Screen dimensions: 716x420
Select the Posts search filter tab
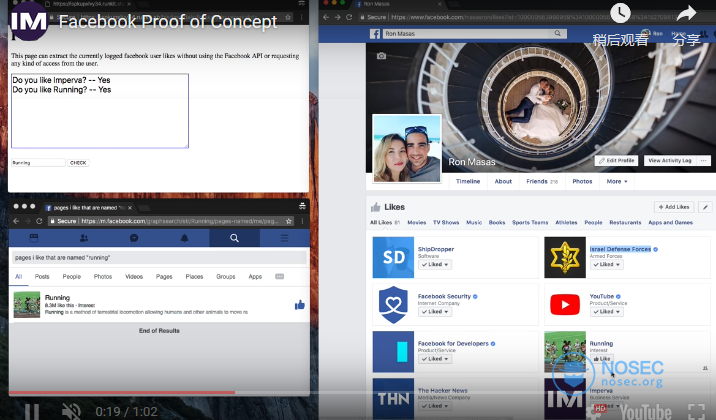tap(42, 277)
